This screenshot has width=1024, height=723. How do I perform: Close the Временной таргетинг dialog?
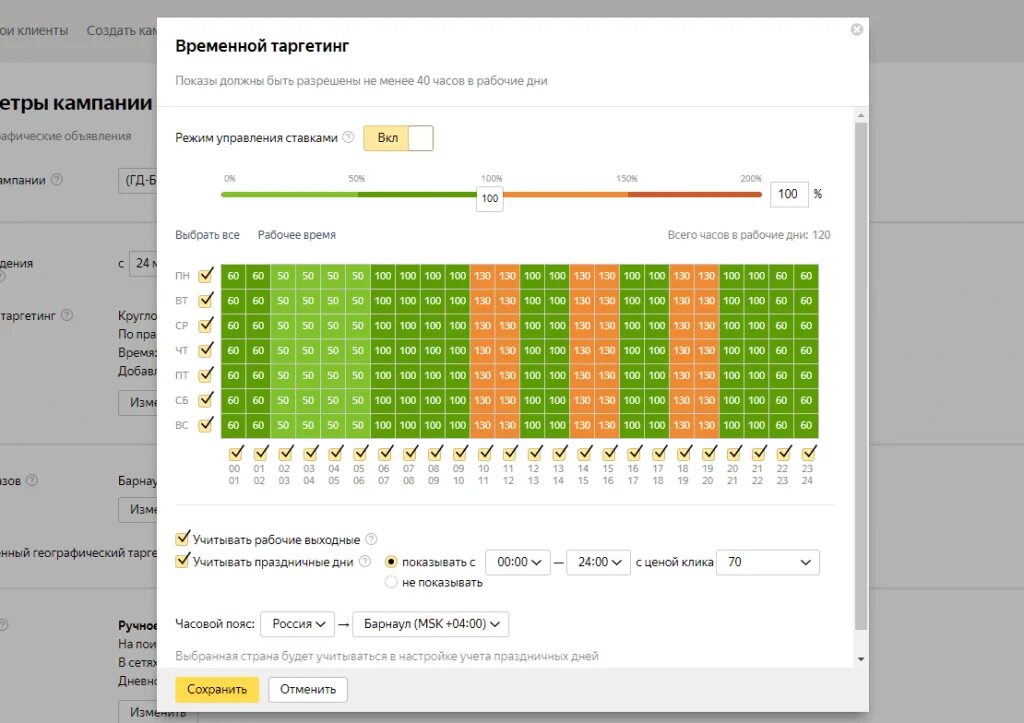pos(857,29)
